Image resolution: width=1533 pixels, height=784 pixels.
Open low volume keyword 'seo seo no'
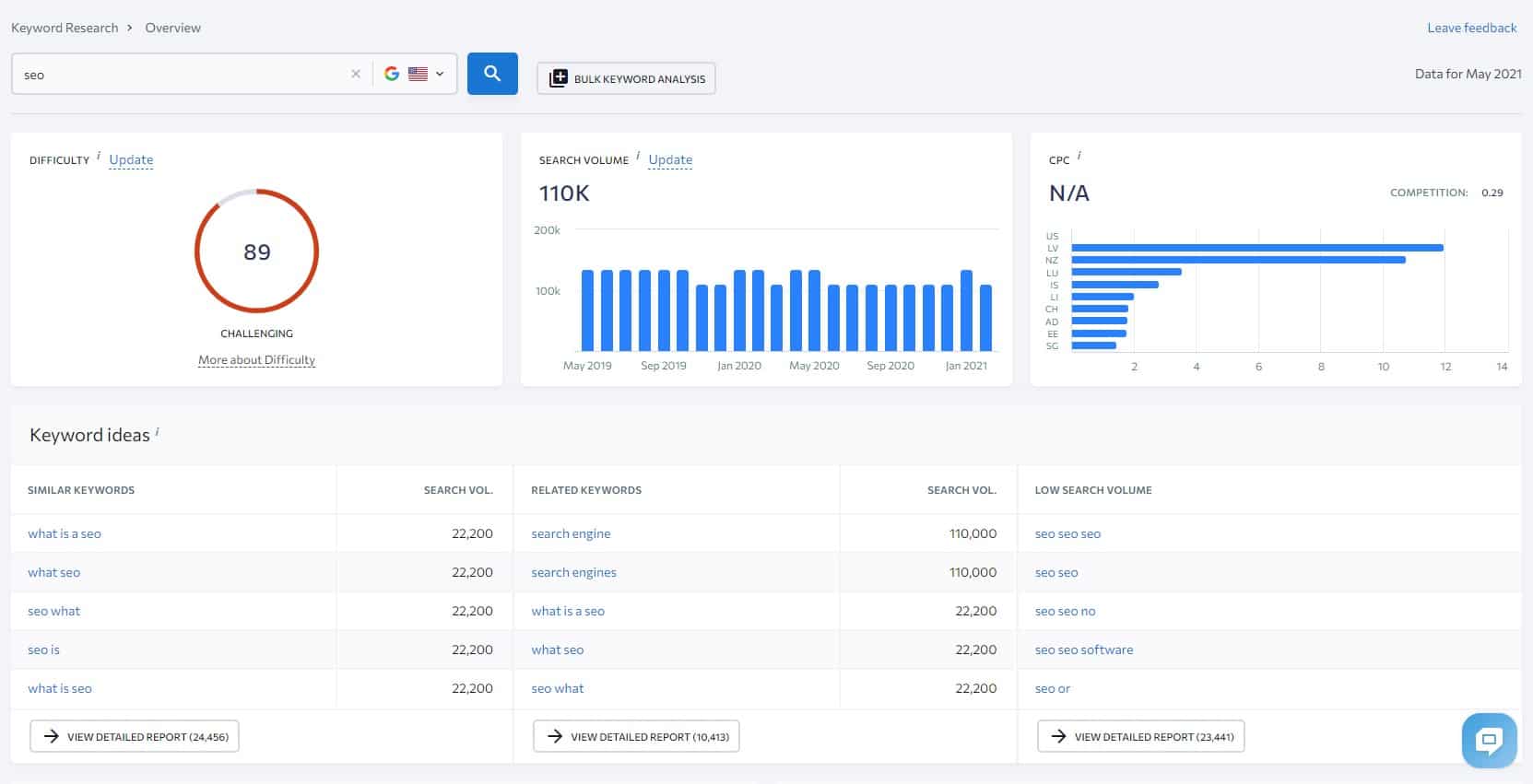click(x=1065, y=611)
